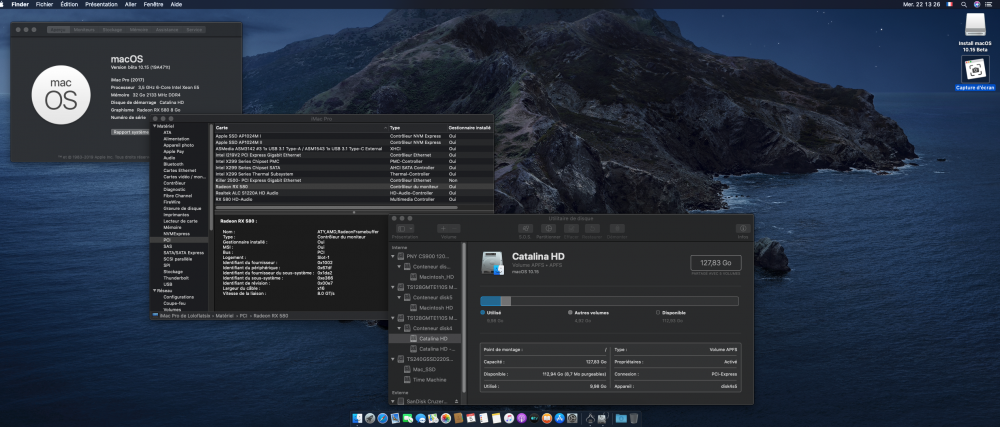Open System Preferences in the Dock

tap(572, 418)
